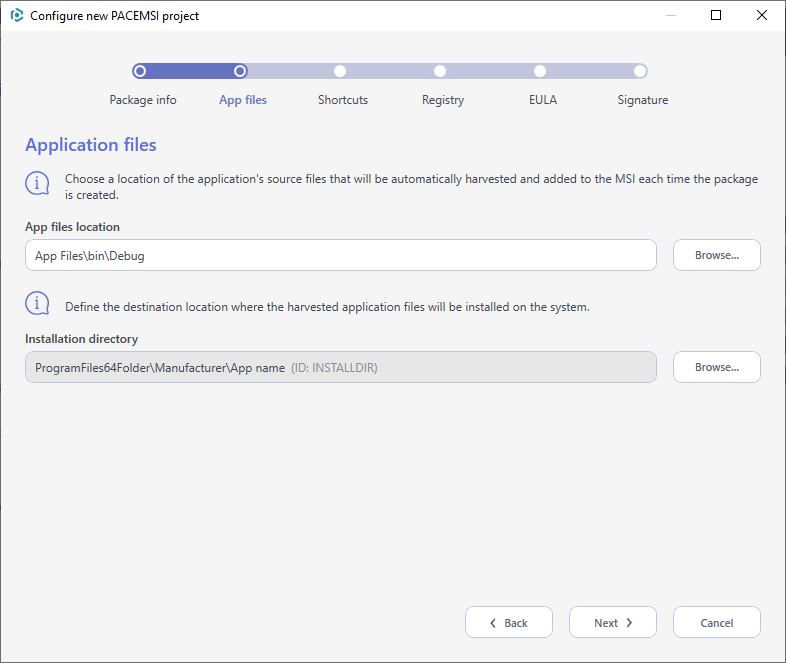
Task: Click the Signature progress circle
Action: (x=640, y=71)
